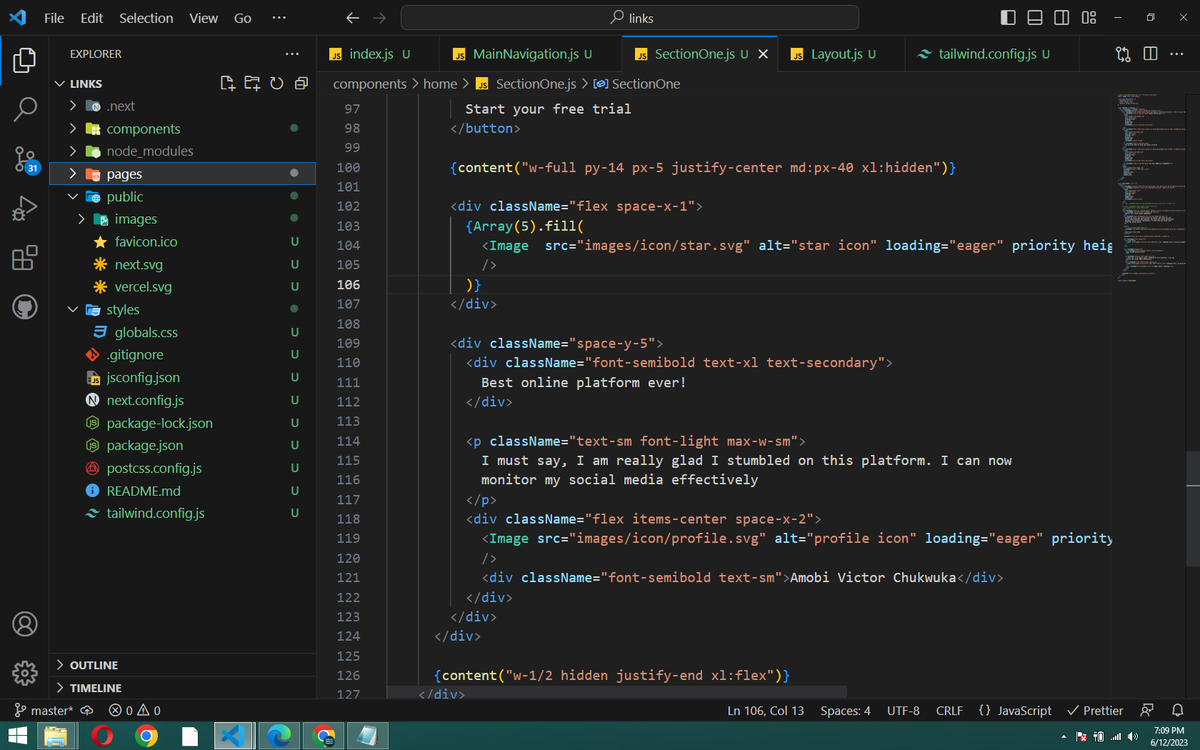The width and height of the screenshot is (1200, 750).
Task: Open Explorer views and more actions menu
Action: [291, 54]
